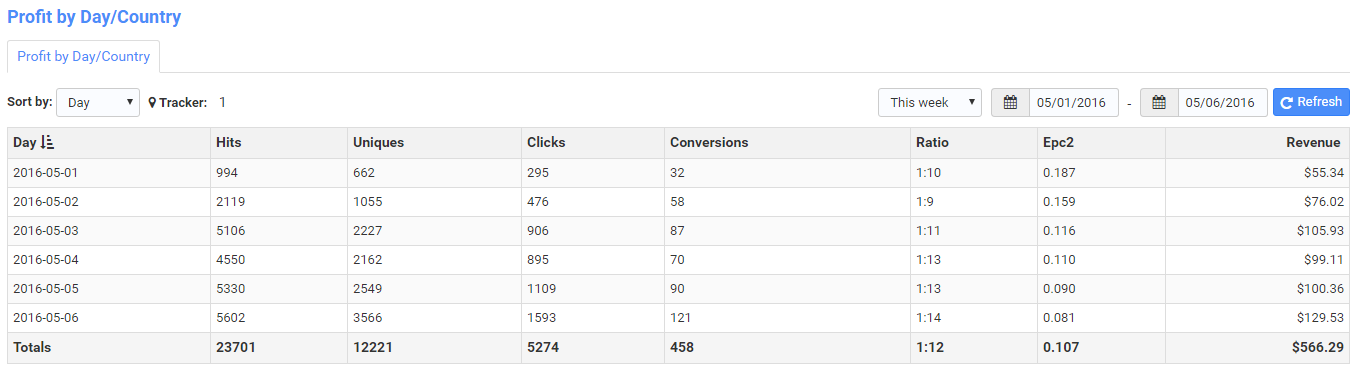The width and height of the screenshot is (1352, 370).
Task: Click the start date calendar icon
Action: [1010, 102]
